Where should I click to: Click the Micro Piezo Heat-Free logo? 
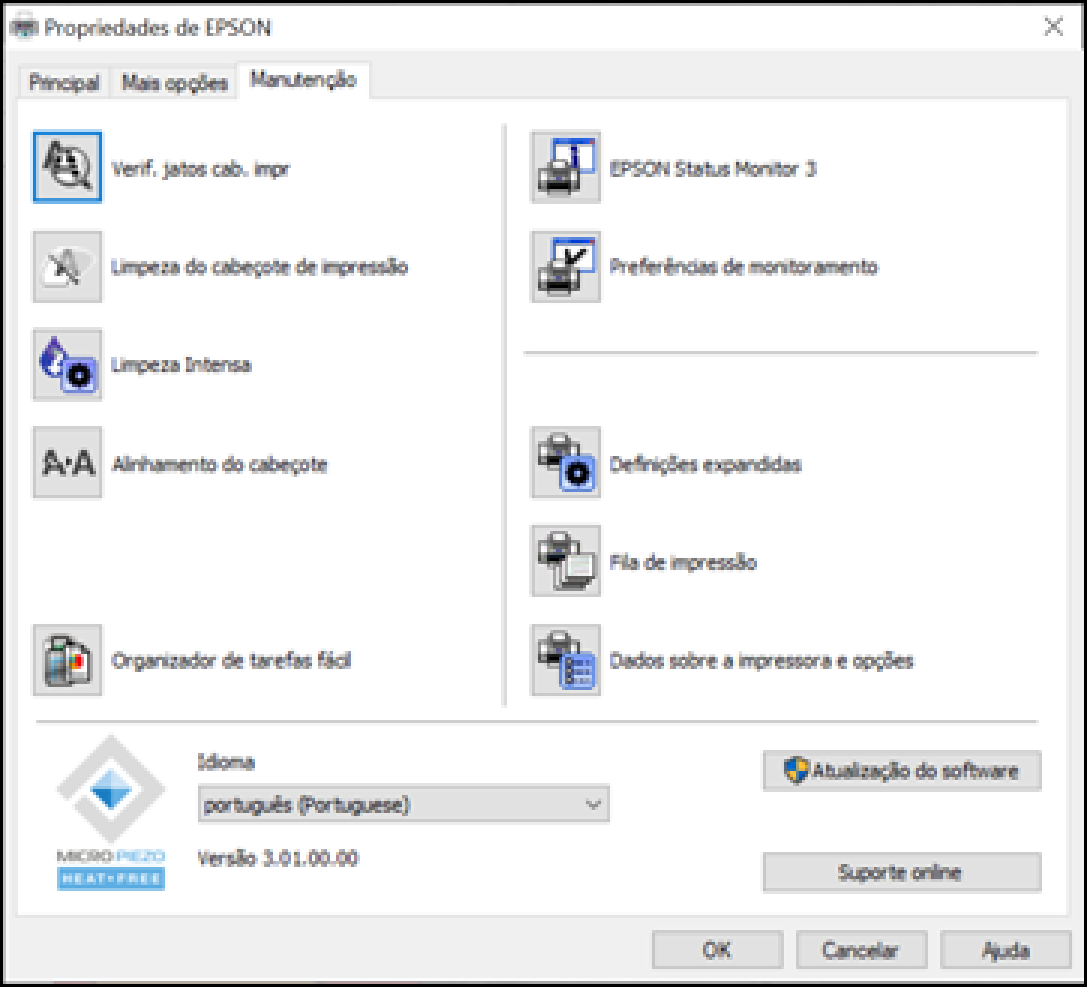tap(111, 814)
